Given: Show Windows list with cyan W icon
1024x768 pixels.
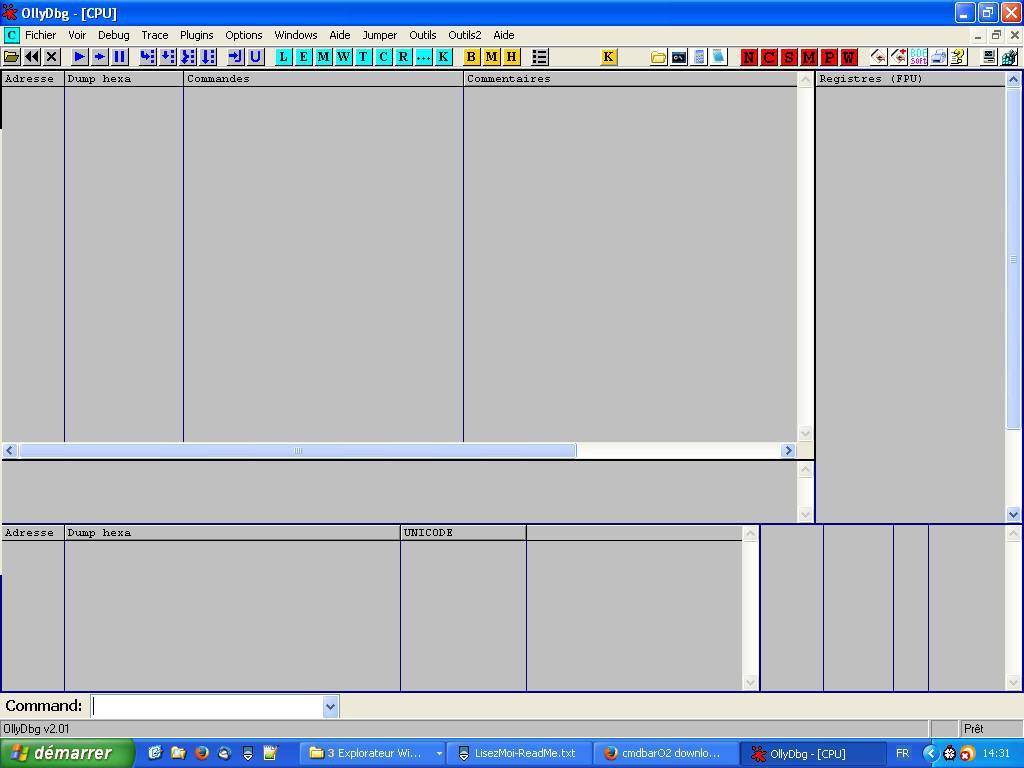Looking at the screenshot, I should pyautogui.click(x=344, y=57).
